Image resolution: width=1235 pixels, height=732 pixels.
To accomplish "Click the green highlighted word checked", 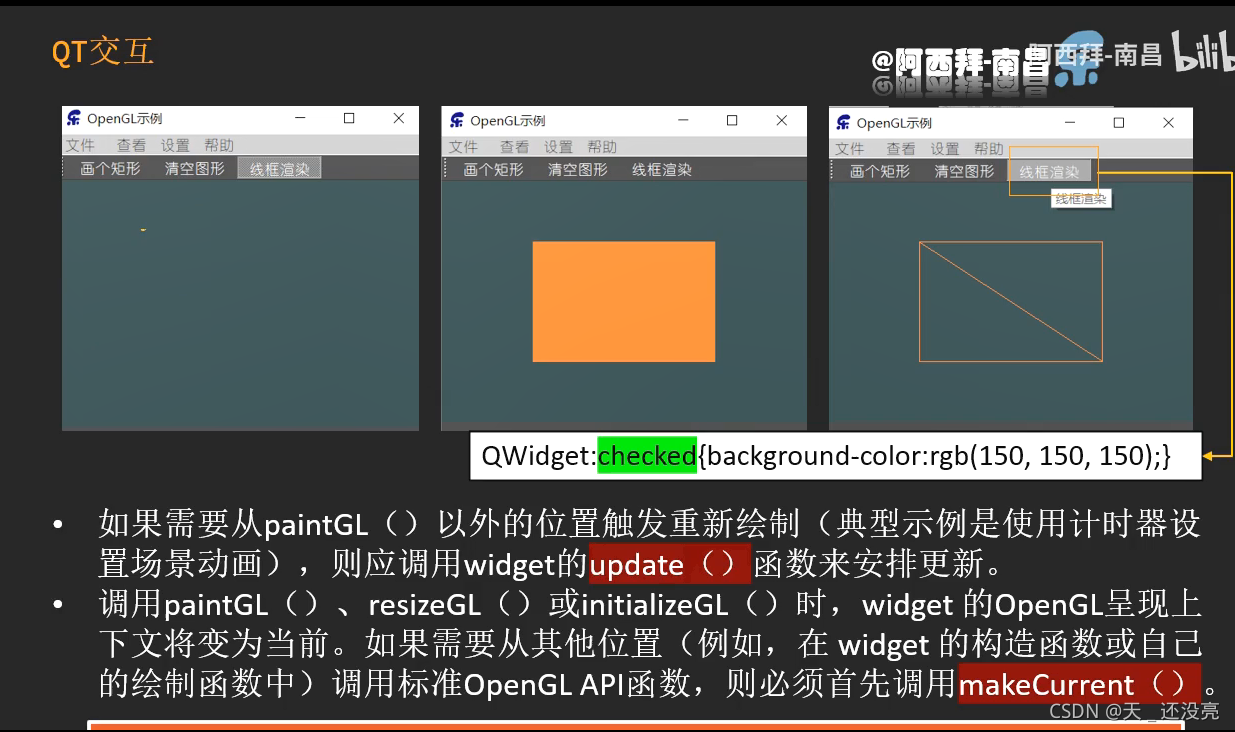I will coord(647,455).
